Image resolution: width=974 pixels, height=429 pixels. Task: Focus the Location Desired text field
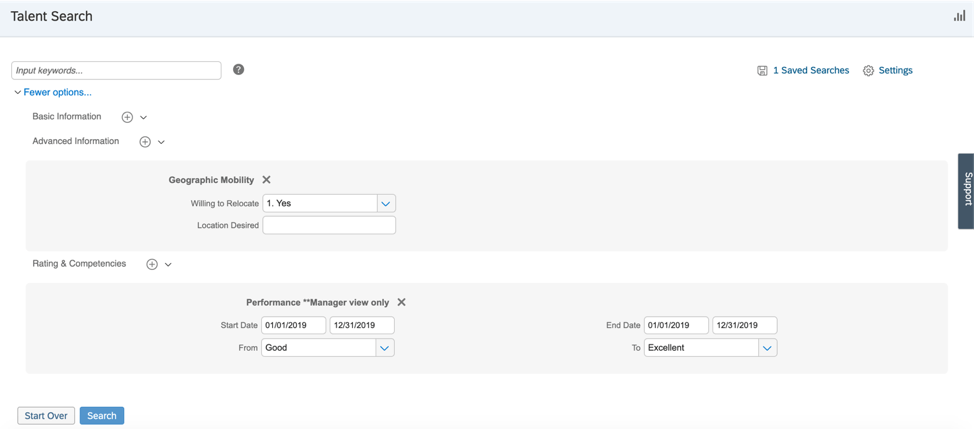(329, 226)
